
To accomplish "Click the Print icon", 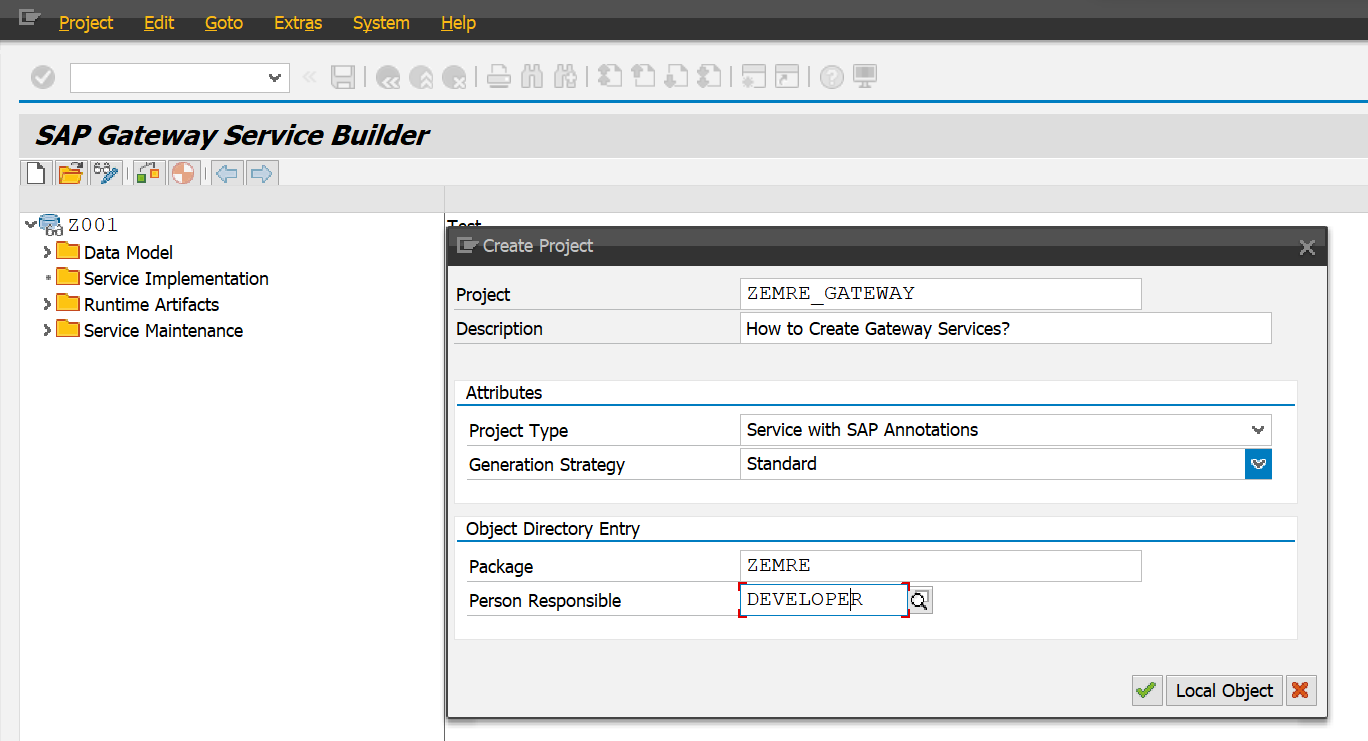I will coord(499,77).
